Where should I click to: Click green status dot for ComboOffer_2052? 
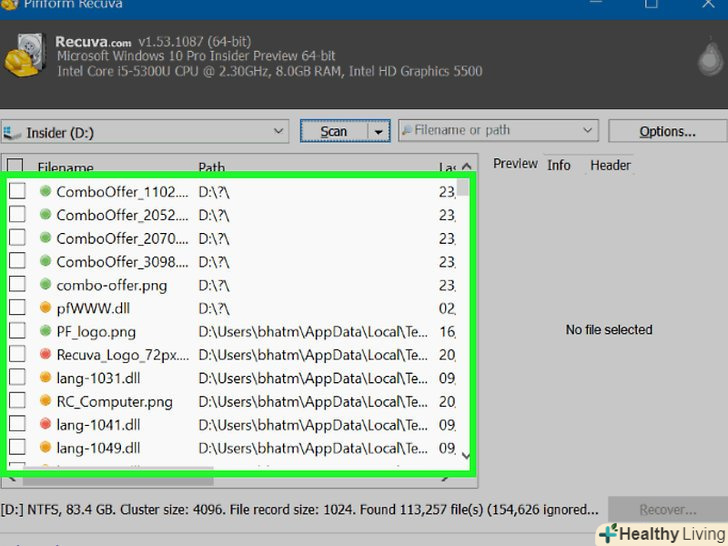click(45, 214)
